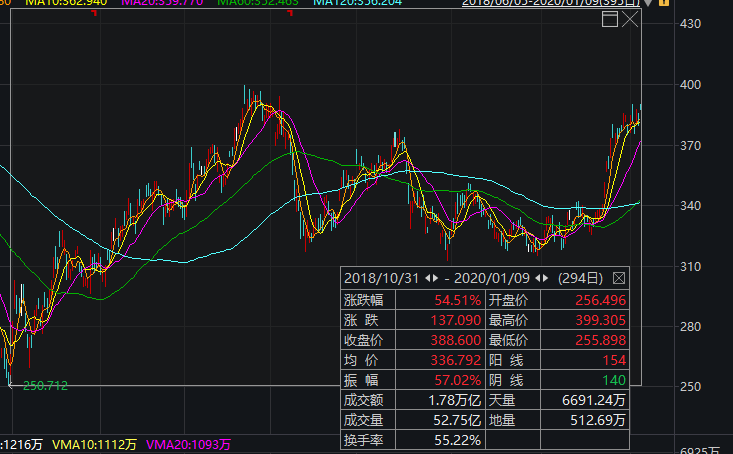Image resolution: width=733 pixels, height=454 pixels.
Task: Step the 2020/01/09 end date backward
Action: (x=538, y=278)
